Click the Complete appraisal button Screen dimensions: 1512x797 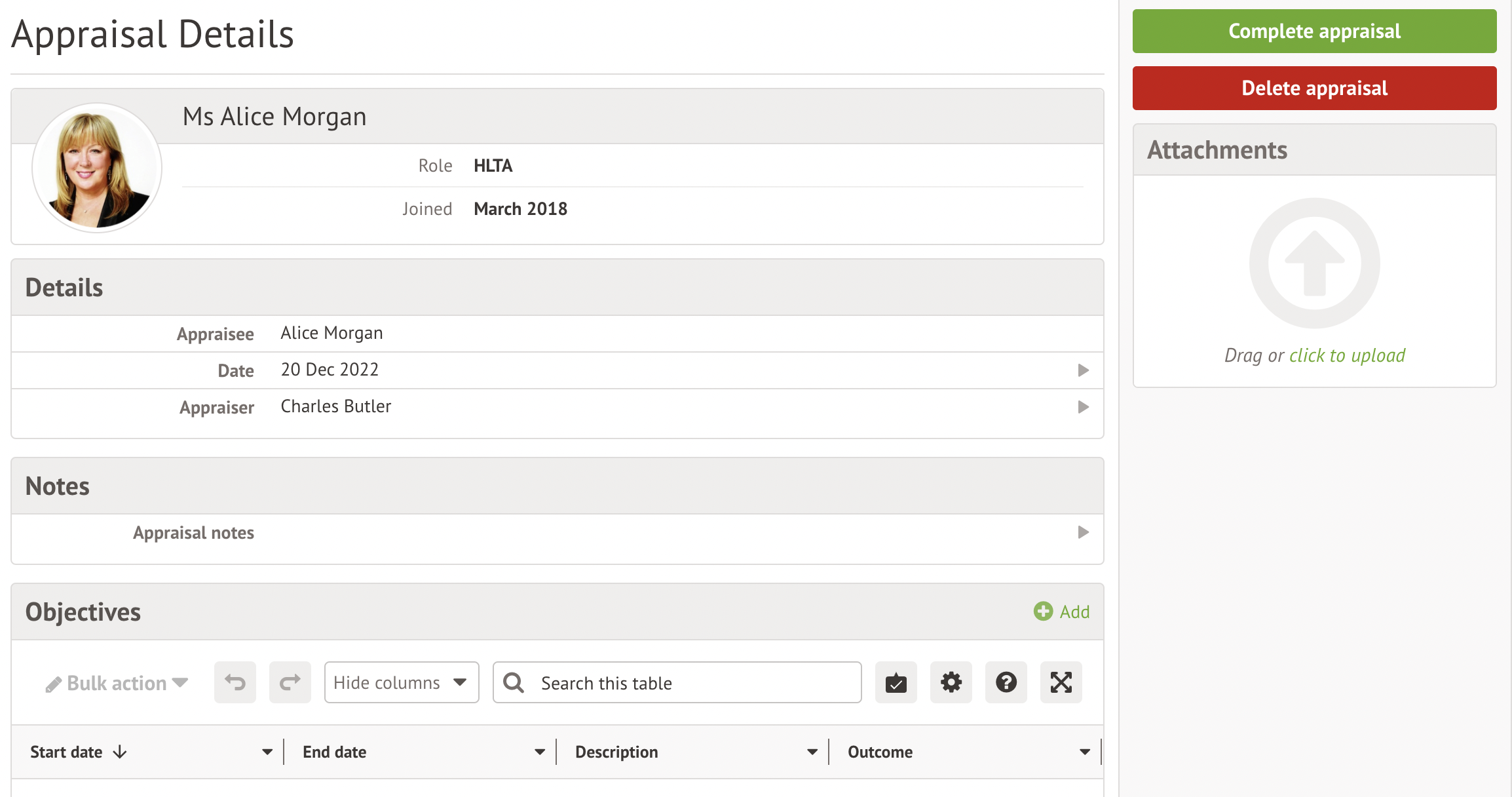(1314, 31)
